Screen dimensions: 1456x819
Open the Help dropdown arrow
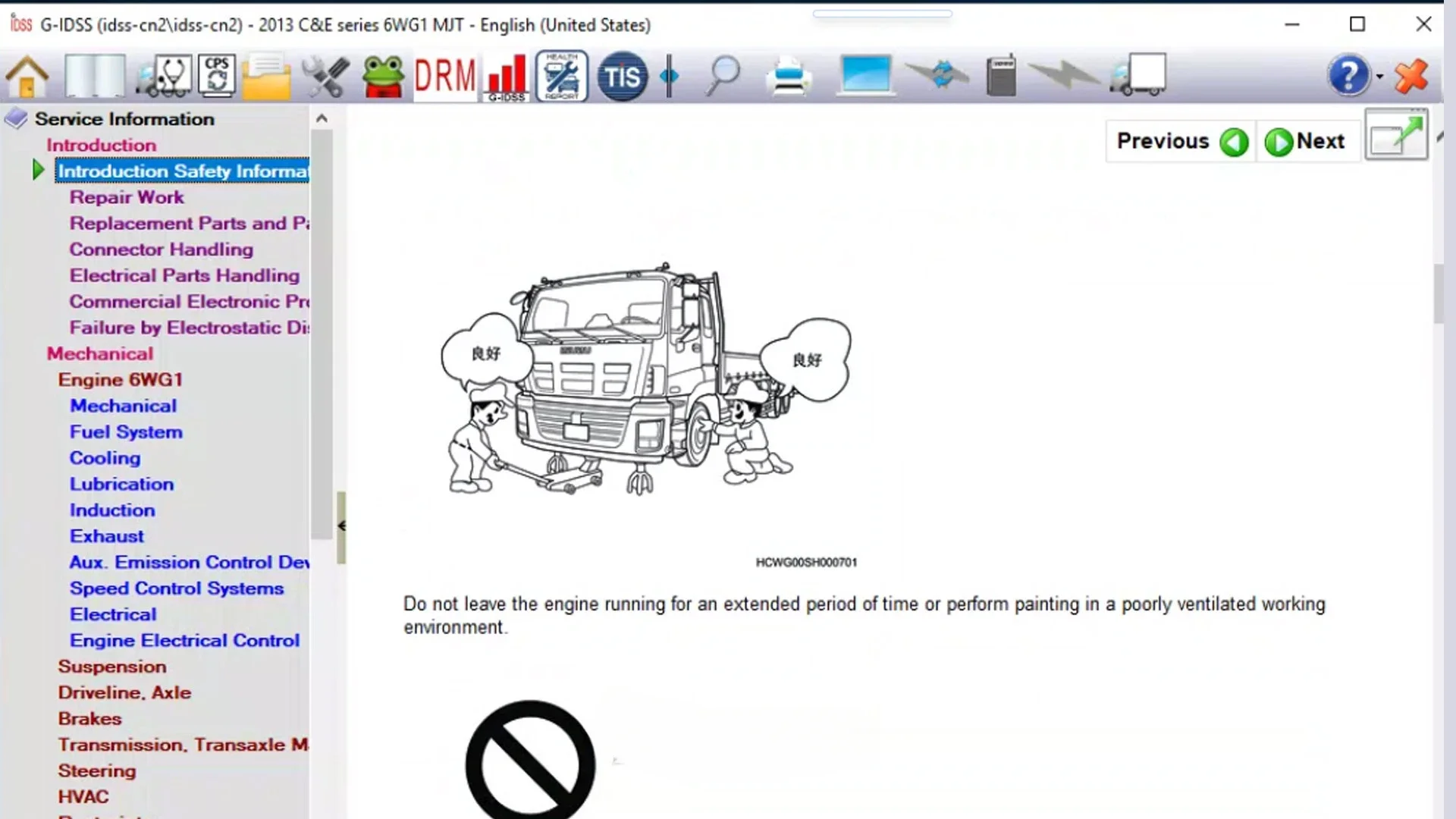click(x=1379, y=76)
